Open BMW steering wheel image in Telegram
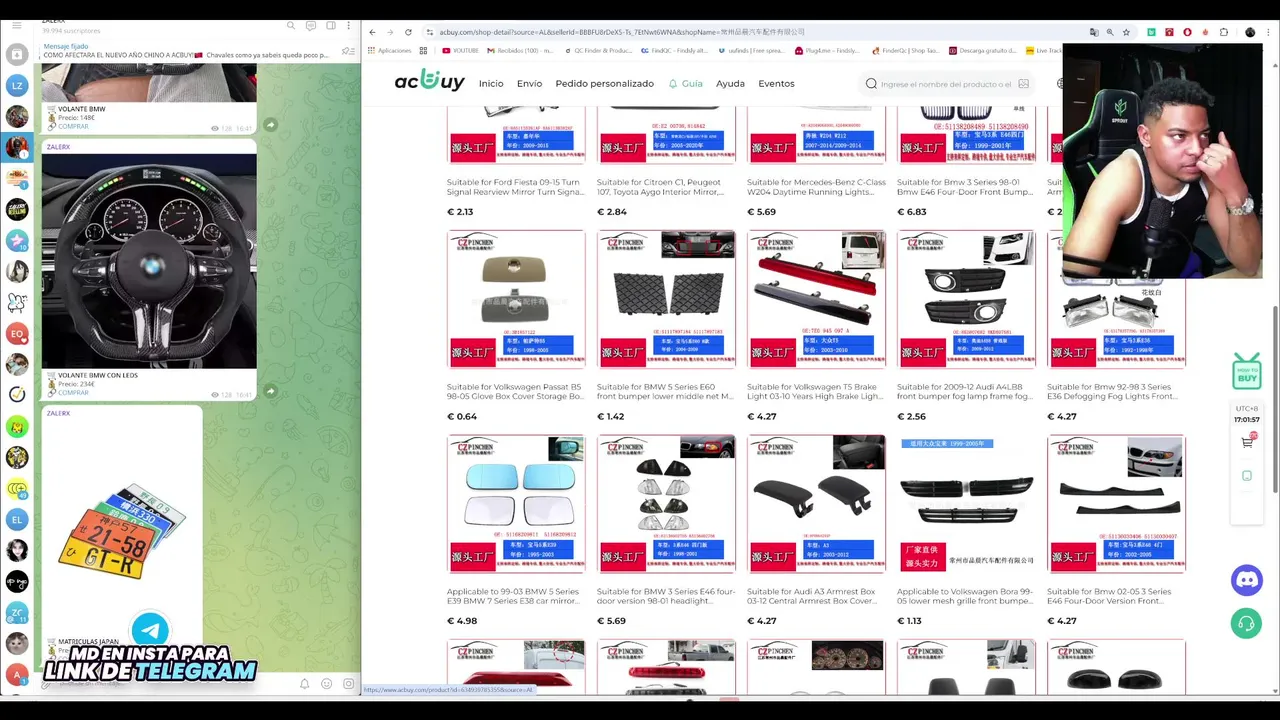1280x720 pixels. (149, 261)
